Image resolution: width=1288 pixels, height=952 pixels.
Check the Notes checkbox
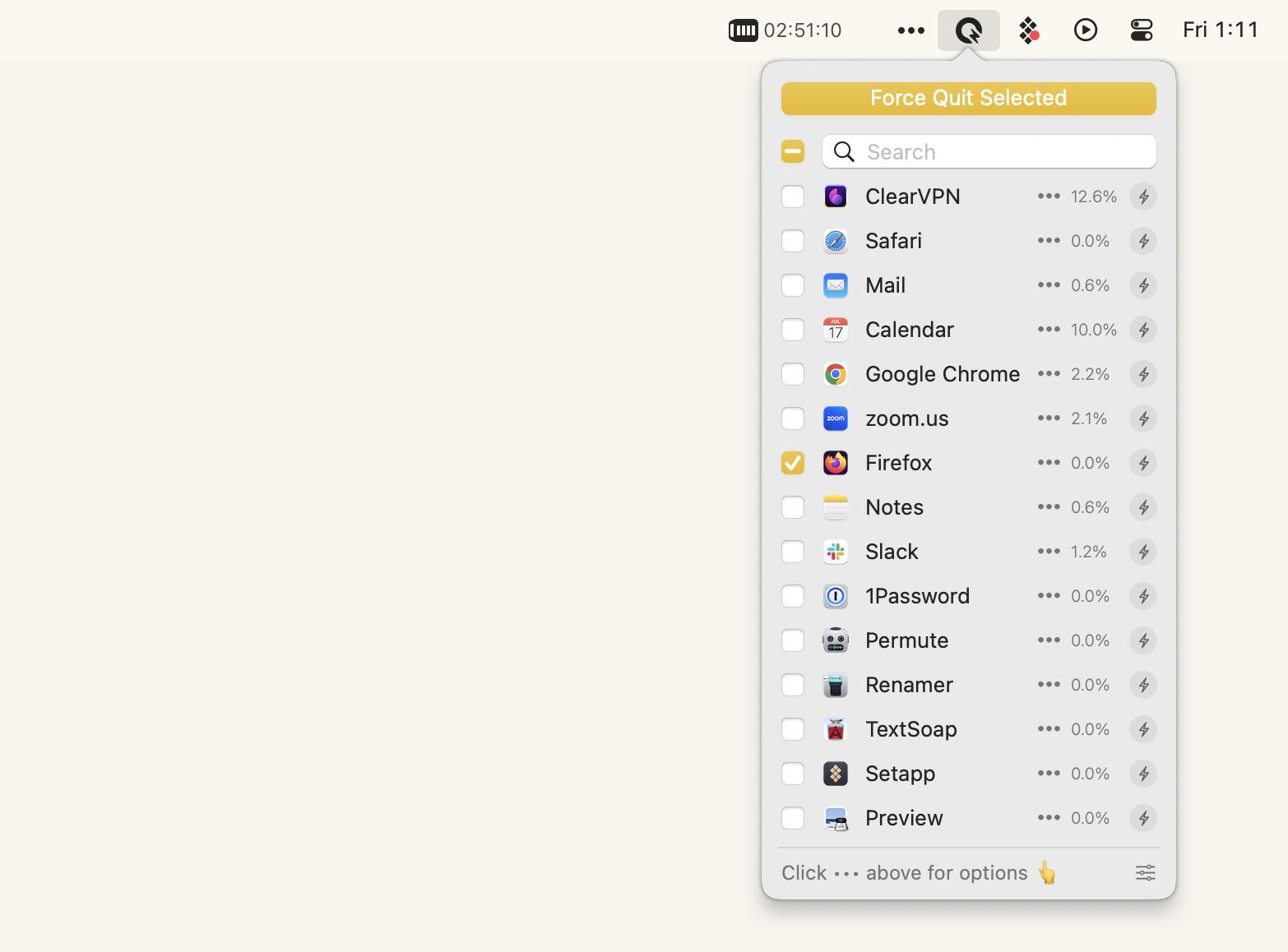coord(793,507)
